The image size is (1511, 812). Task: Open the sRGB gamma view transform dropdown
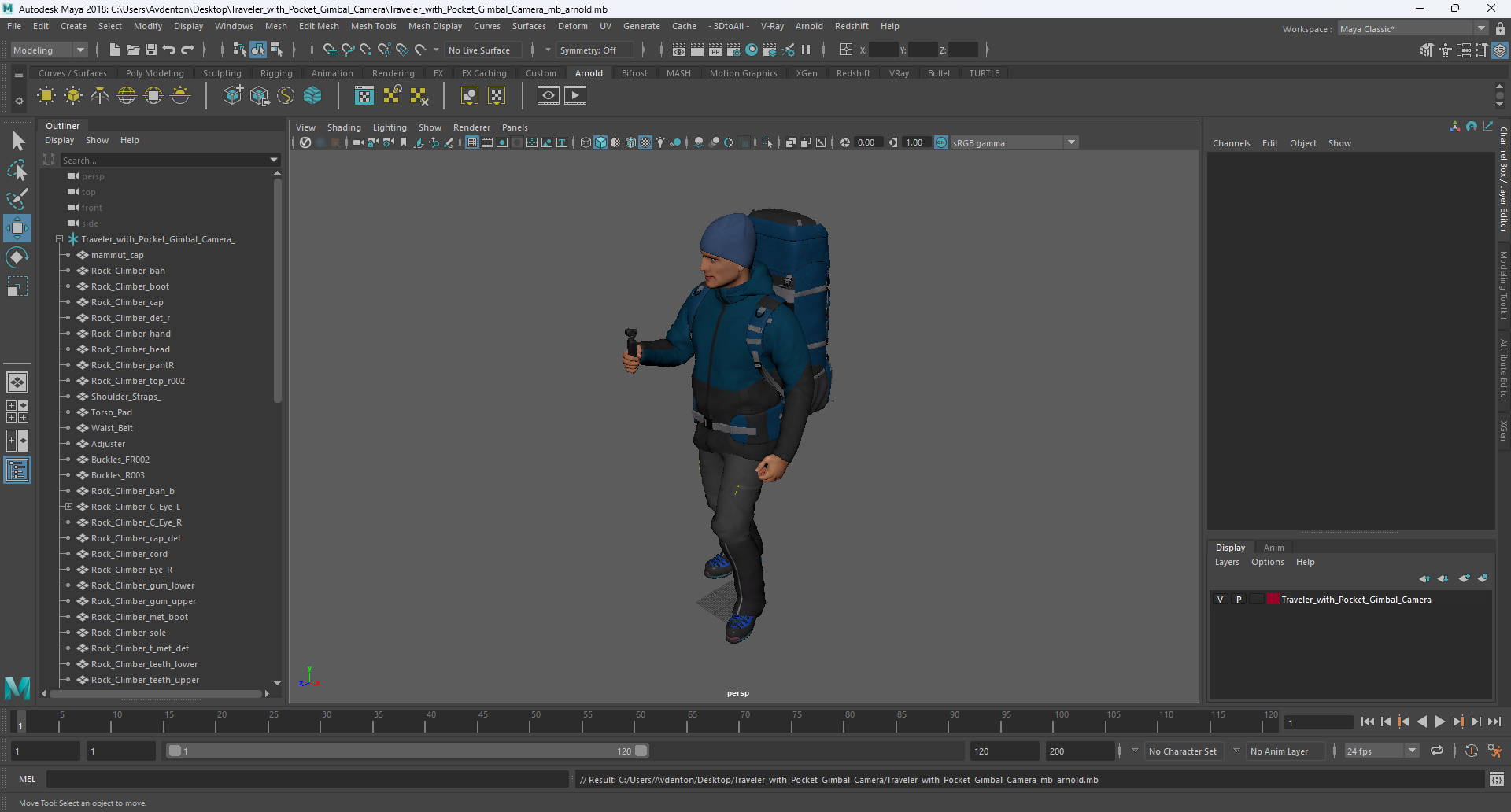[1014, 142]
